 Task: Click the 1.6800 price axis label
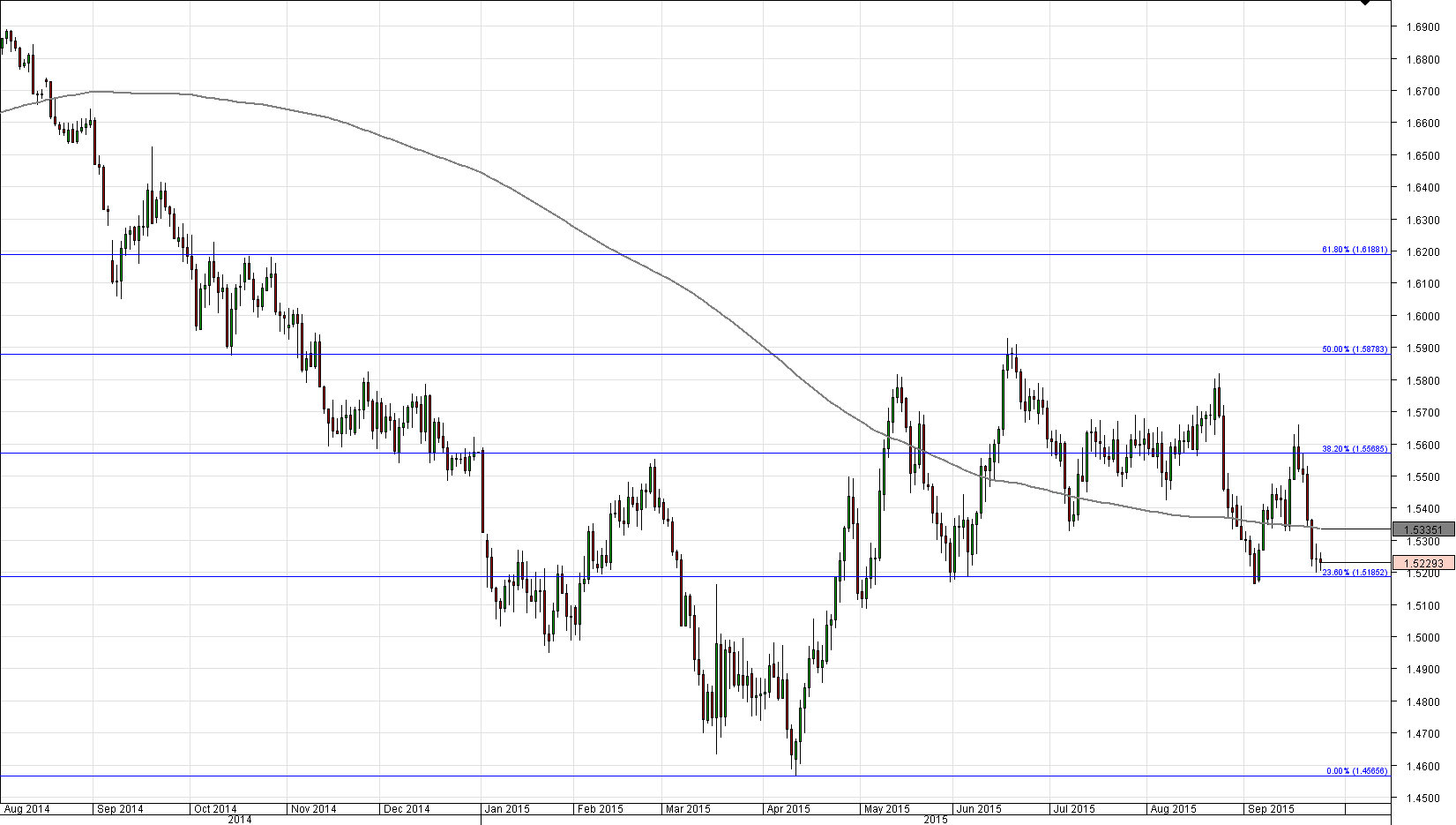pos(1422,60)
